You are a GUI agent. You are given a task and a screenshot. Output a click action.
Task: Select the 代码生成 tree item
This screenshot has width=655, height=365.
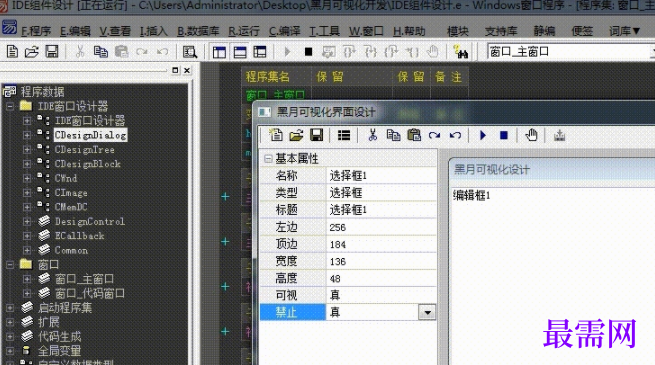pos(59,337)
